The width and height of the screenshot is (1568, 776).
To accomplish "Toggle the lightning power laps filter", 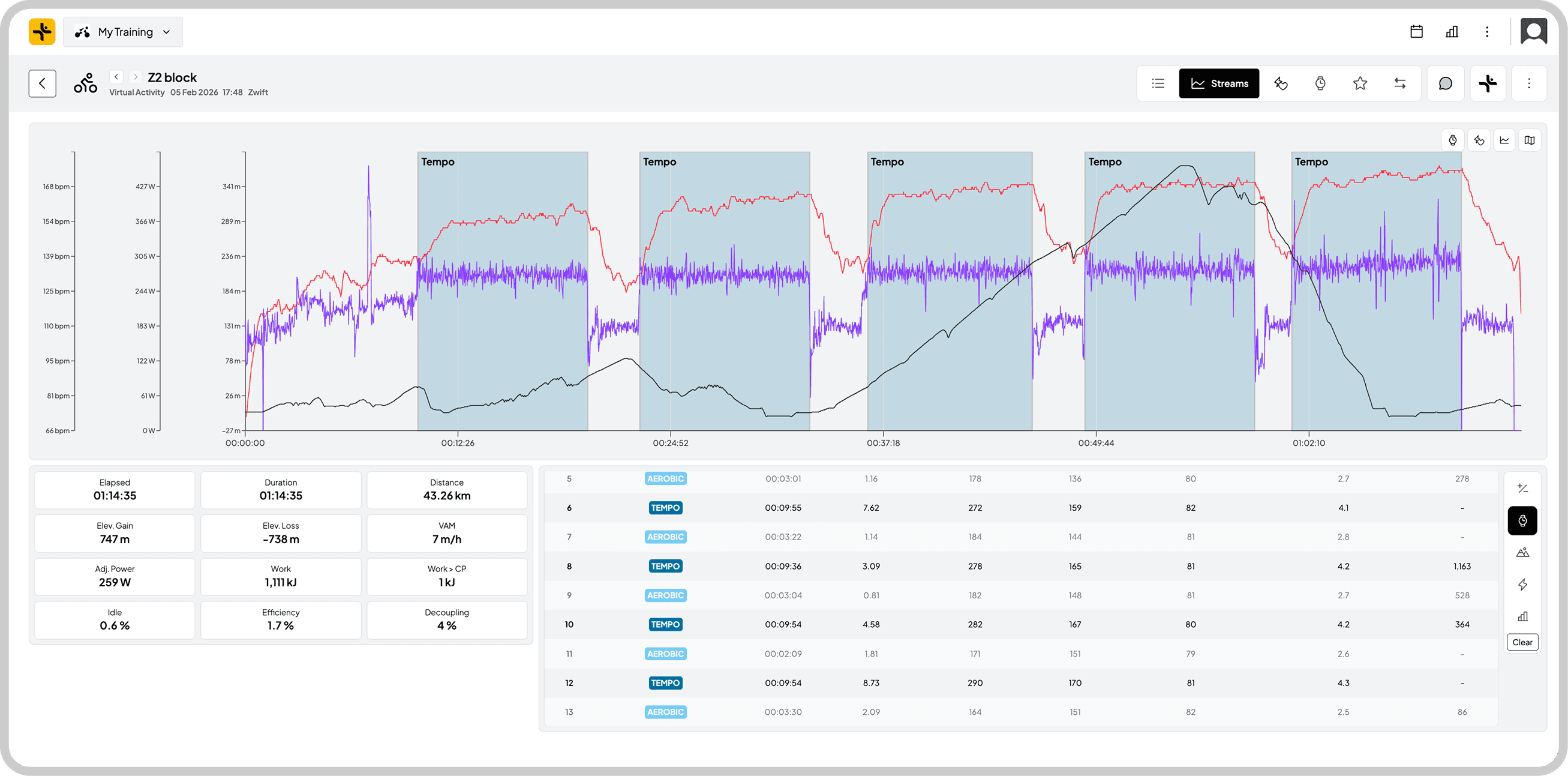I will (x=1522, y=585).
